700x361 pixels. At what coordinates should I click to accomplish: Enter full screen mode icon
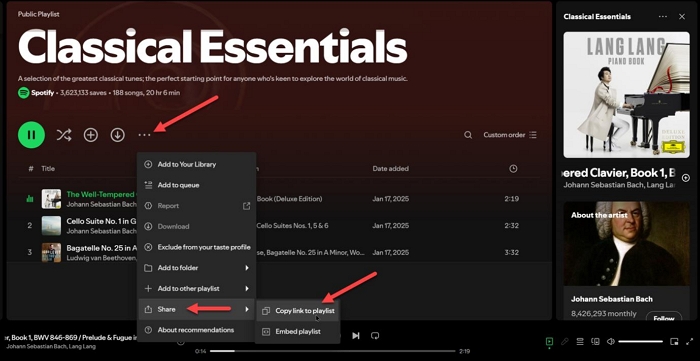tap(689, 341)
